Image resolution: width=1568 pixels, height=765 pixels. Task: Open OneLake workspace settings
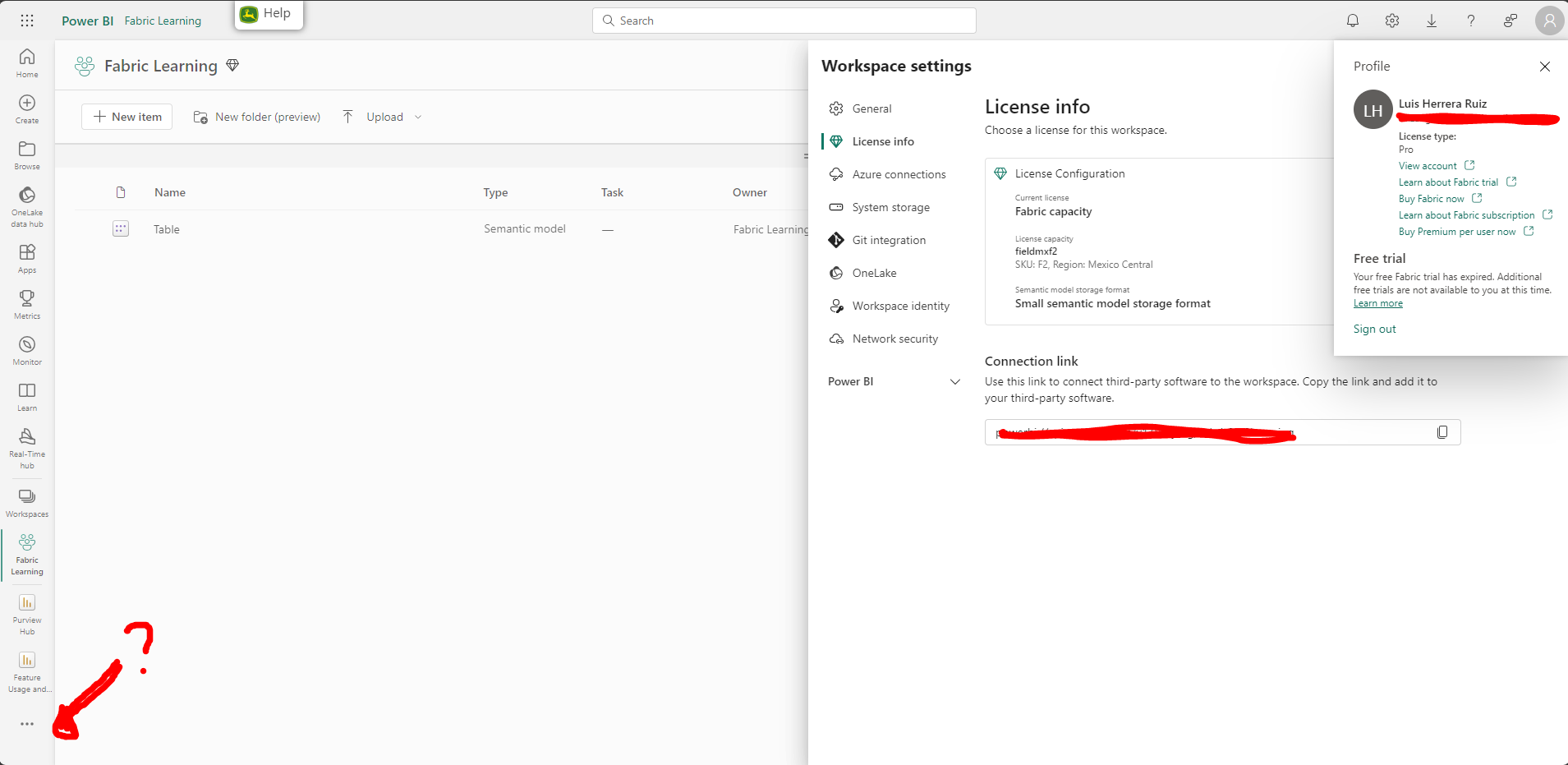[x=863, y=273]
